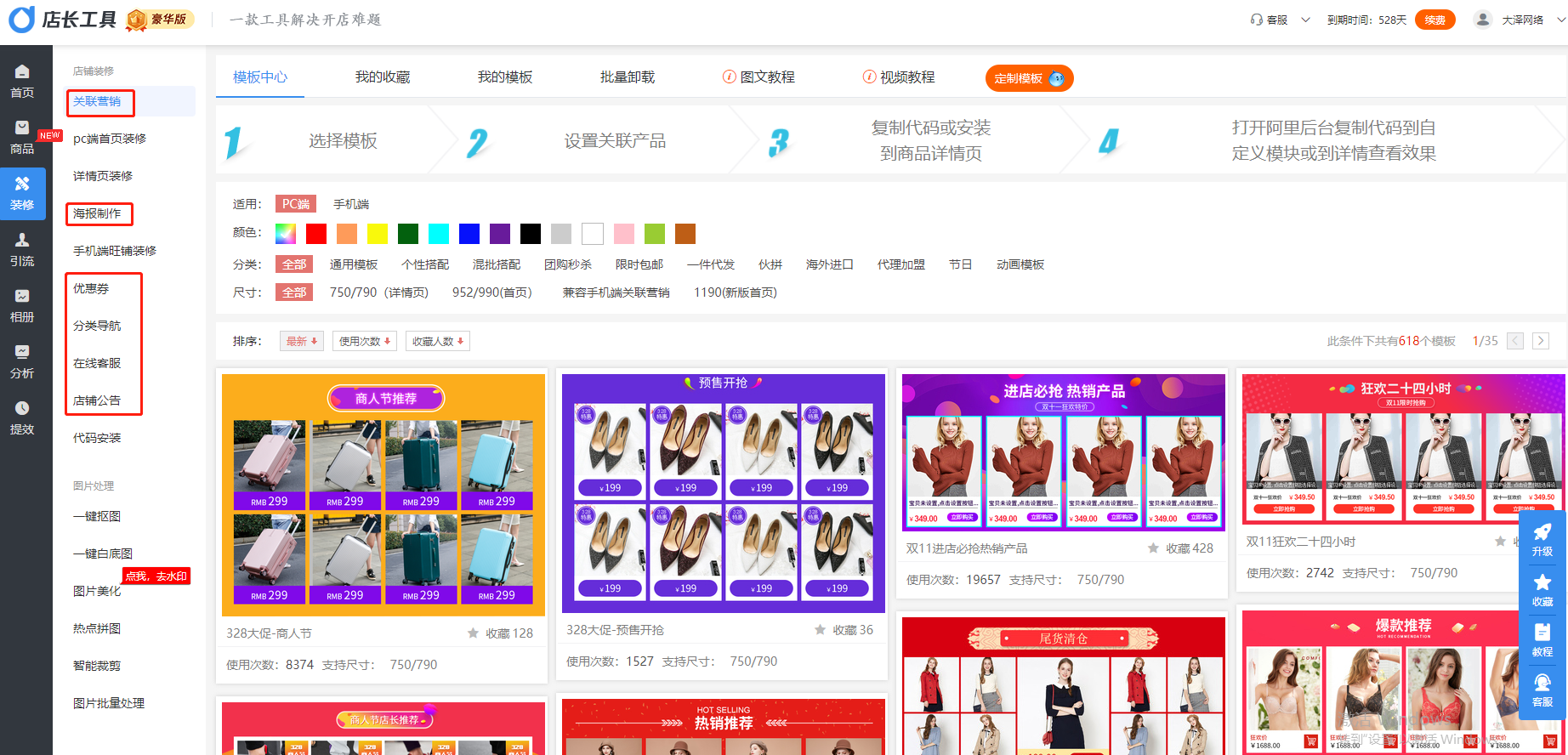1568x755 pixels.
Task: Filter by 952/990(首页) size
Action: tap(492, 292)
